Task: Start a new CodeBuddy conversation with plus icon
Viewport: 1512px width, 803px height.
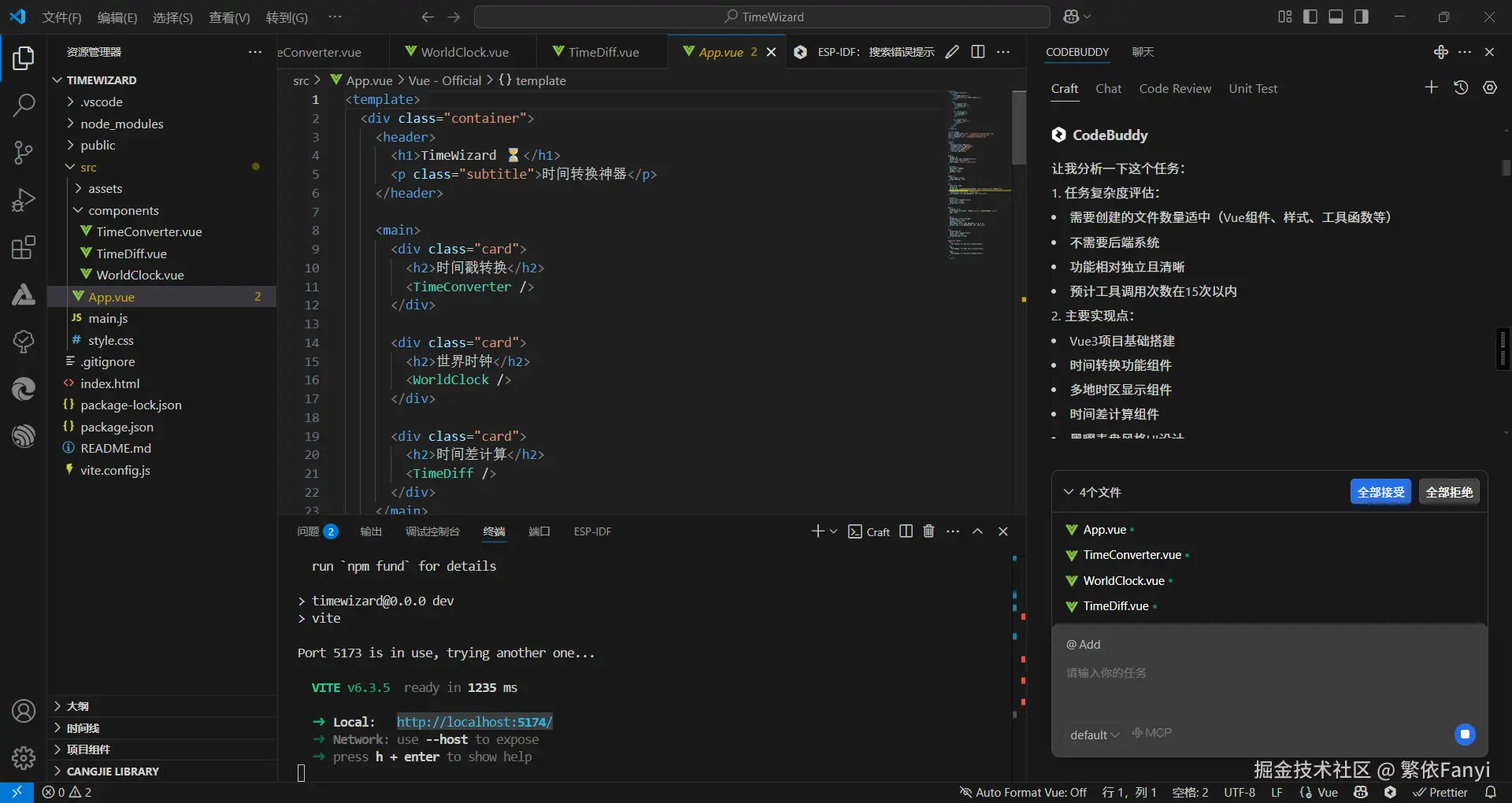Action: point(1432,87)
